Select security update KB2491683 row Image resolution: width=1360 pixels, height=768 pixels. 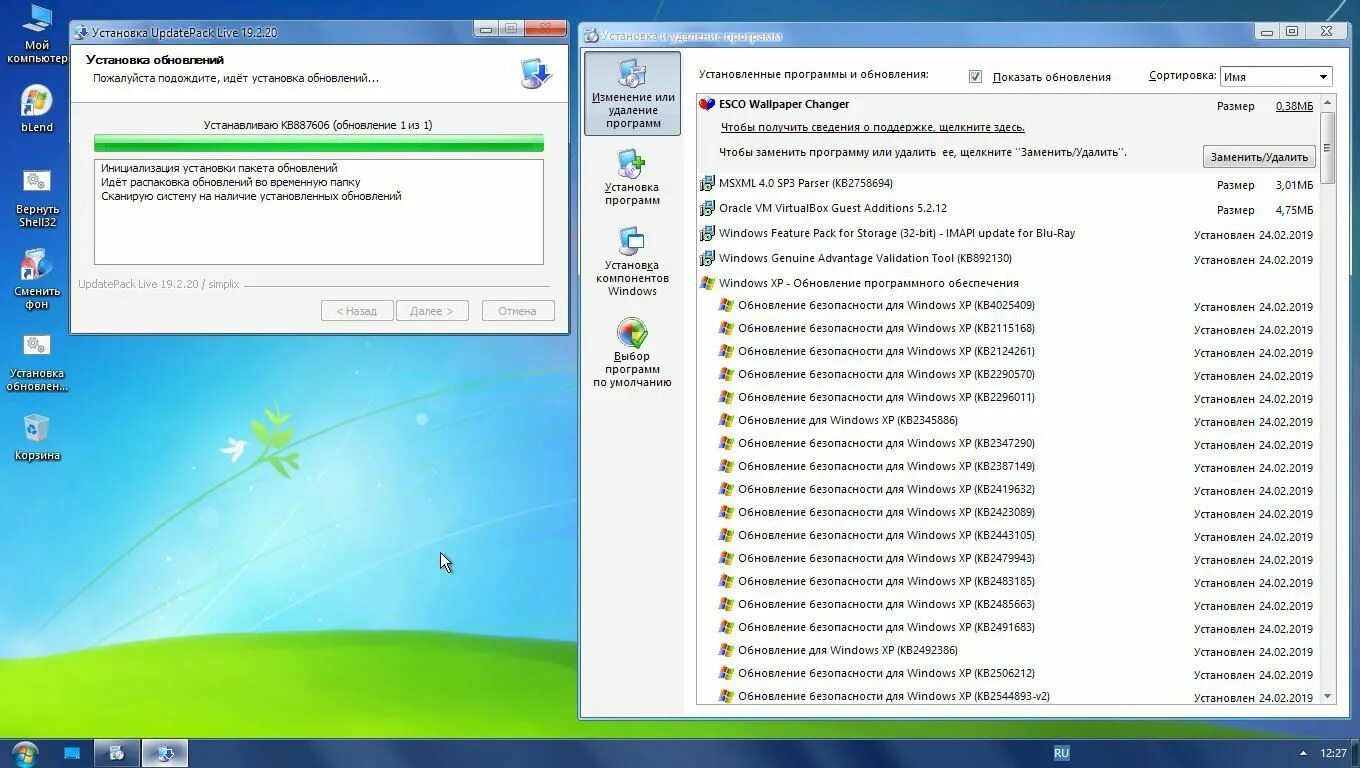pos(1008,627)
